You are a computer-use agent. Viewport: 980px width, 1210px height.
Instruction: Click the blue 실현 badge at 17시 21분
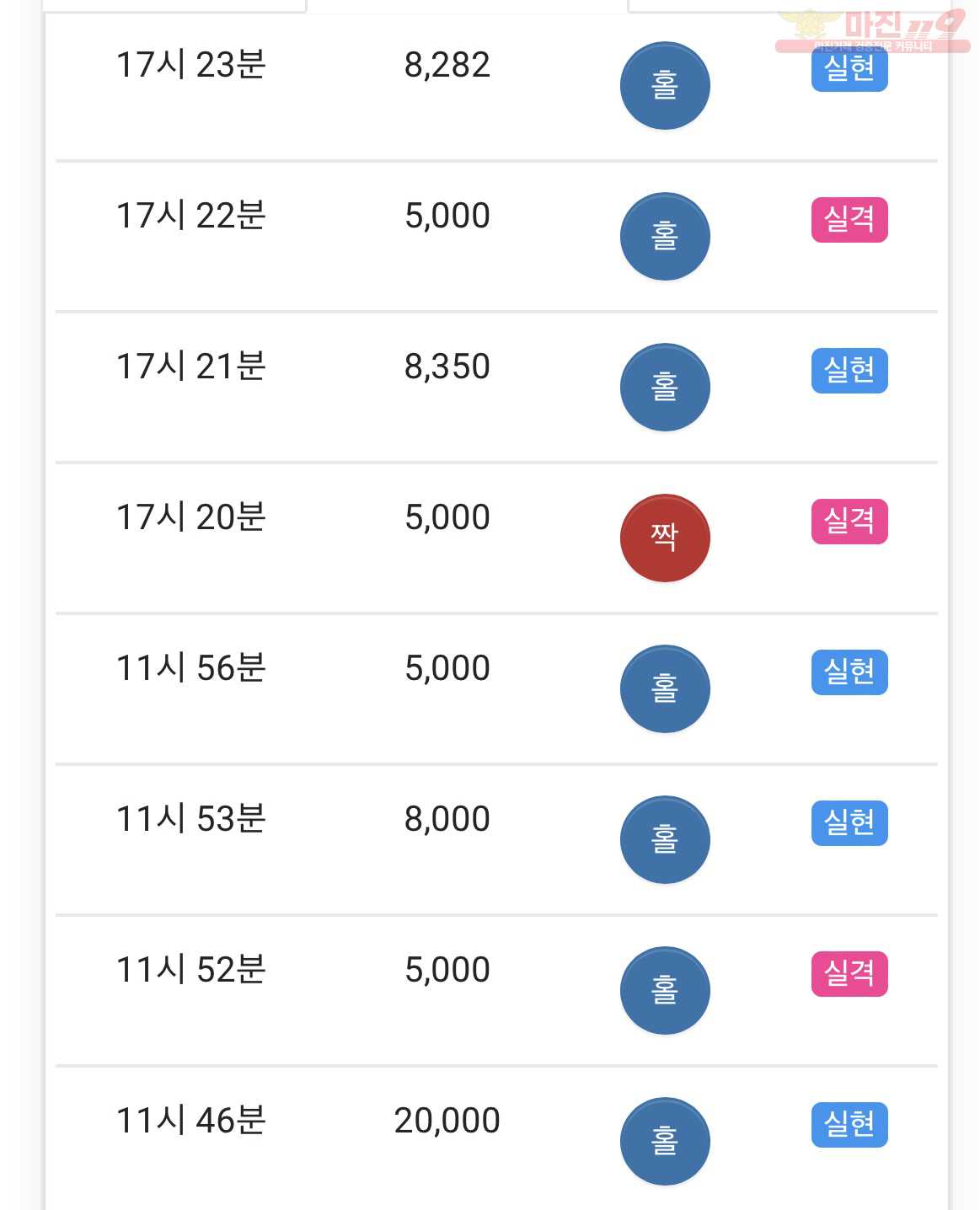click(849, 371)
